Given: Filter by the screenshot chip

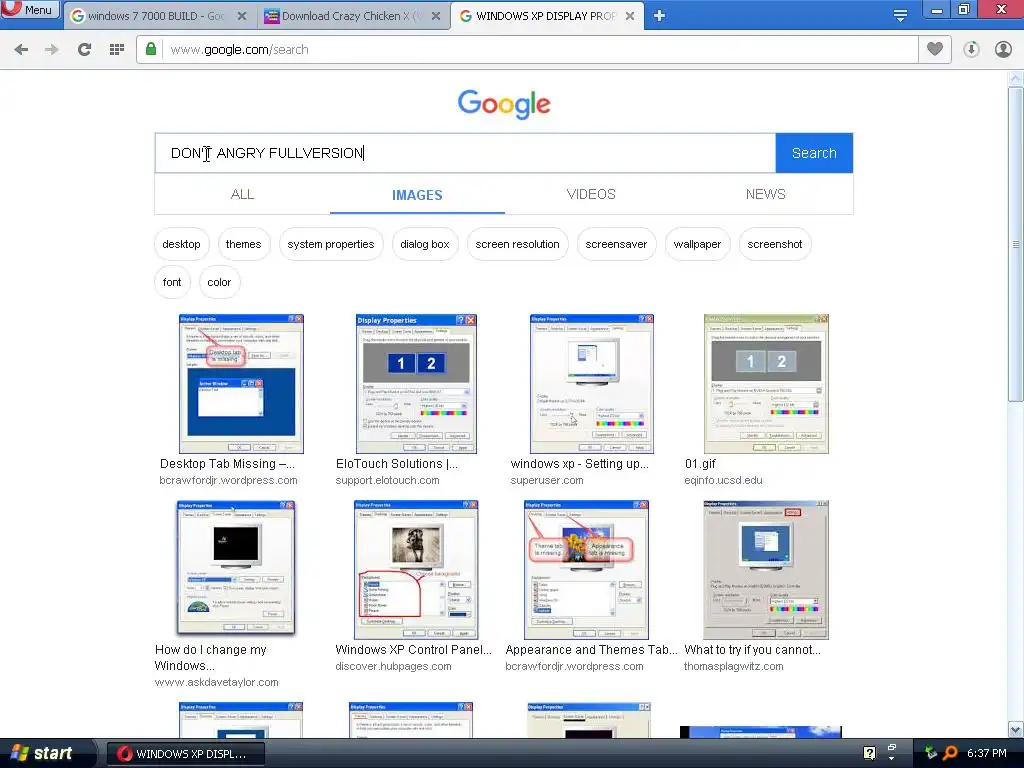Looking at the screenshot, I should (775, 244).
